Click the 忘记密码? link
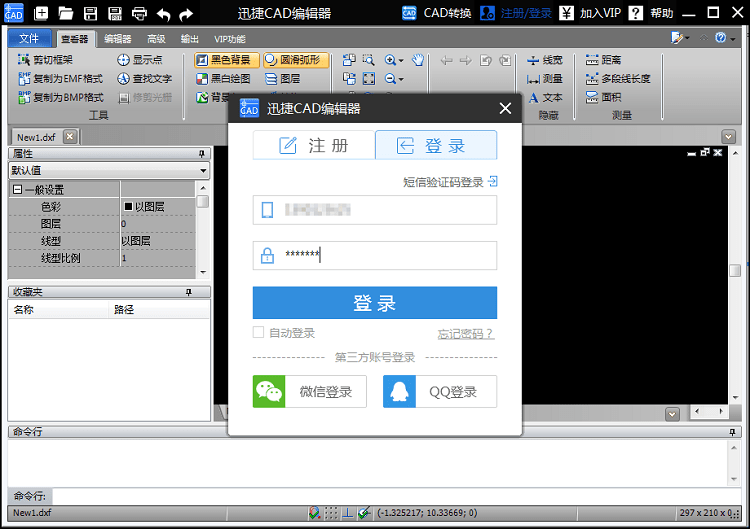Image resolution: width=750 pixels, height=529 pixels. (465, 333)
